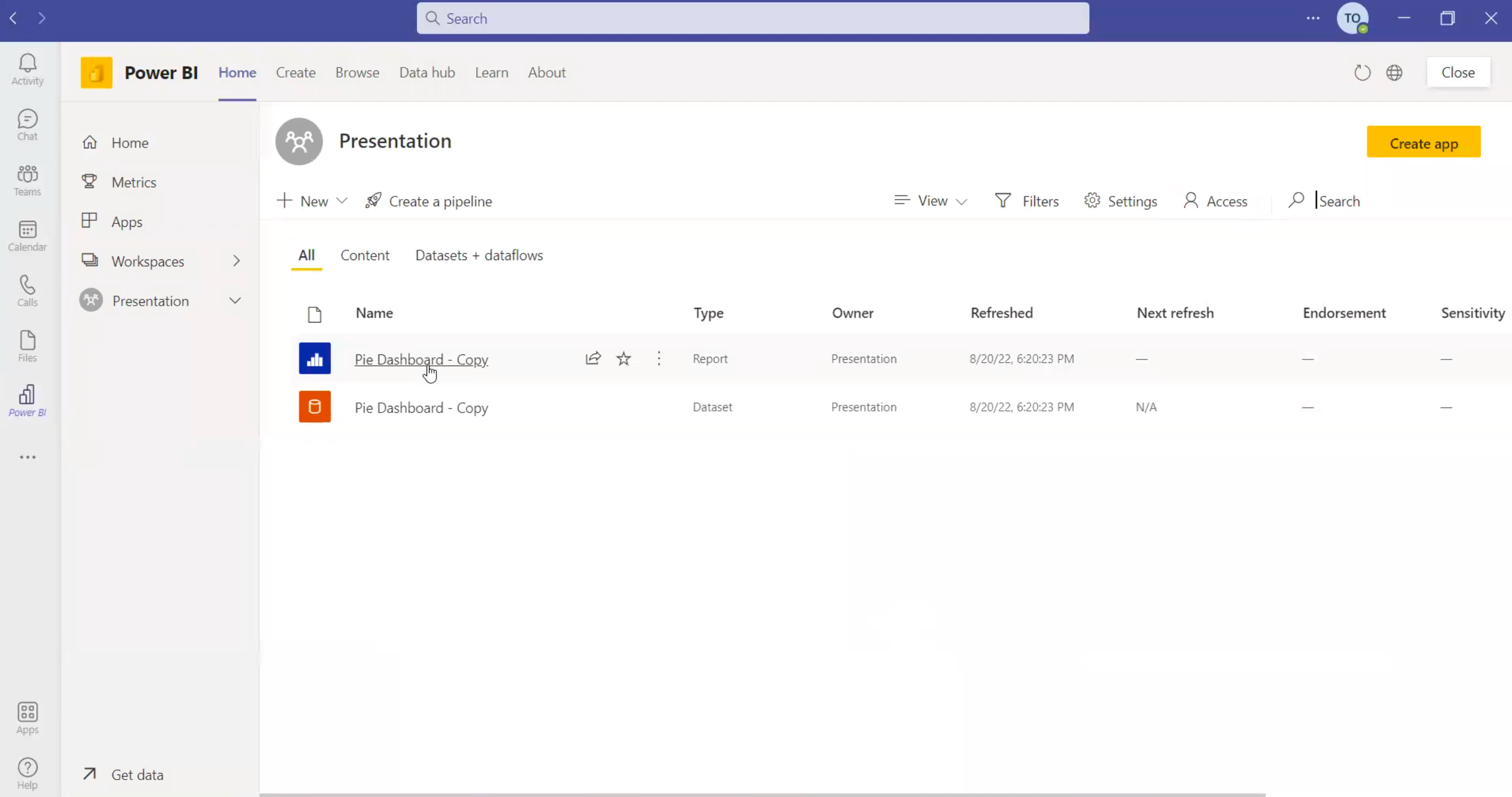The image size is (1512, 797).
Task: Open the Pie Dashboard - Copy report link
Action: (x=421, y=359)
